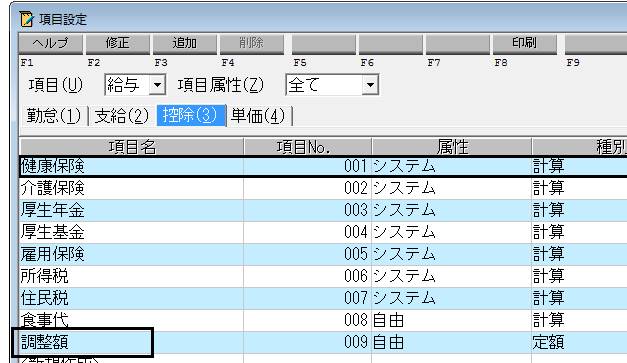The height and width of the screenshot is (363, 627).
Task: Click the 定額 type in 調整額 row
Action: pos(548,343)
